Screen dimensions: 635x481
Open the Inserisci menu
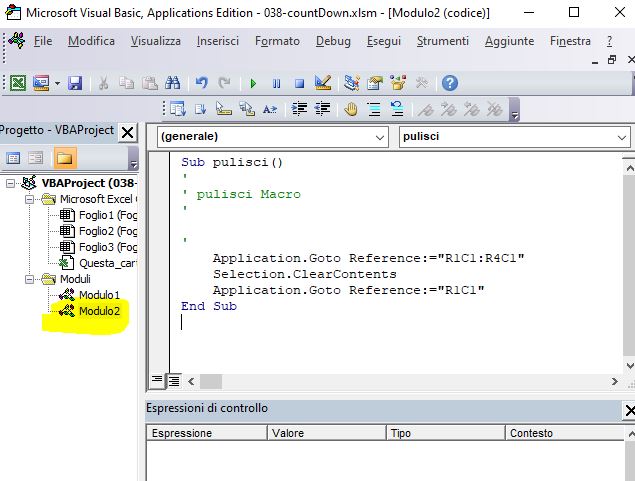coord(218,41)
